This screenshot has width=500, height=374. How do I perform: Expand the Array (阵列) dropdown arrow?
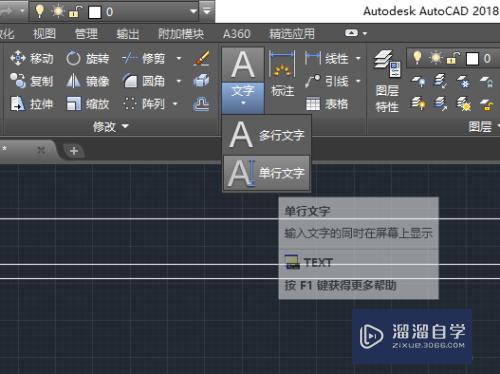pos(175,104)
